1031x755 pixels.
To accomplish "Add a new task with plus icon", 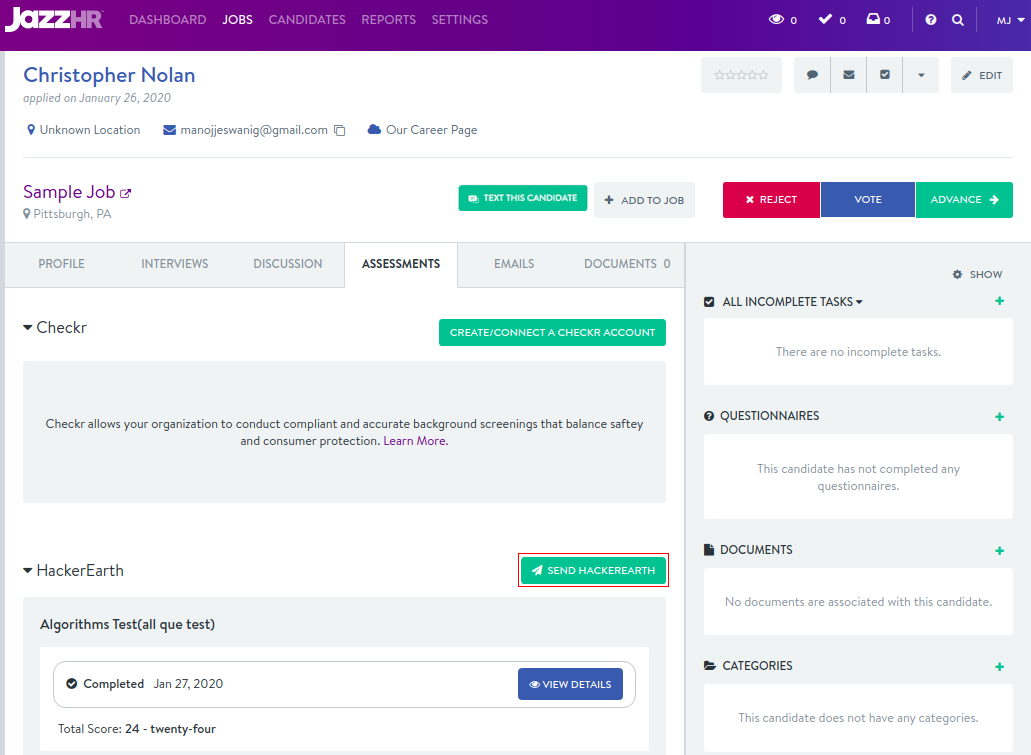I will (999, 301).
